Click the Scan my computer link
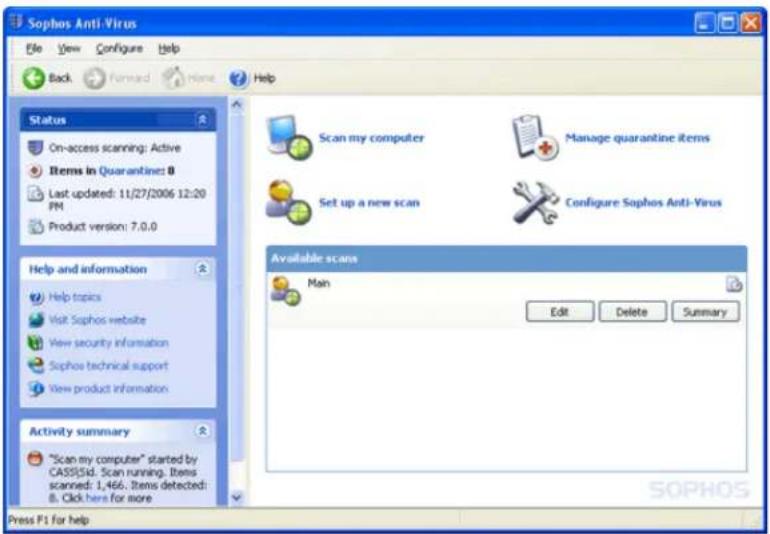 click(x=372, y=138)
